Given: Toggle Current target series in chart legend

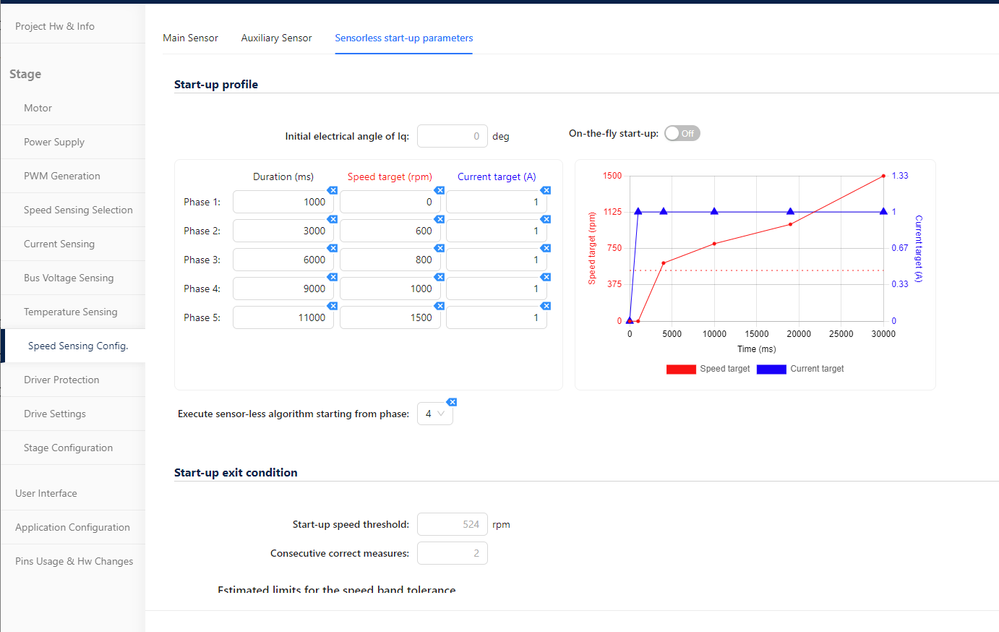Looking at the screenshot, I should 800,369.
